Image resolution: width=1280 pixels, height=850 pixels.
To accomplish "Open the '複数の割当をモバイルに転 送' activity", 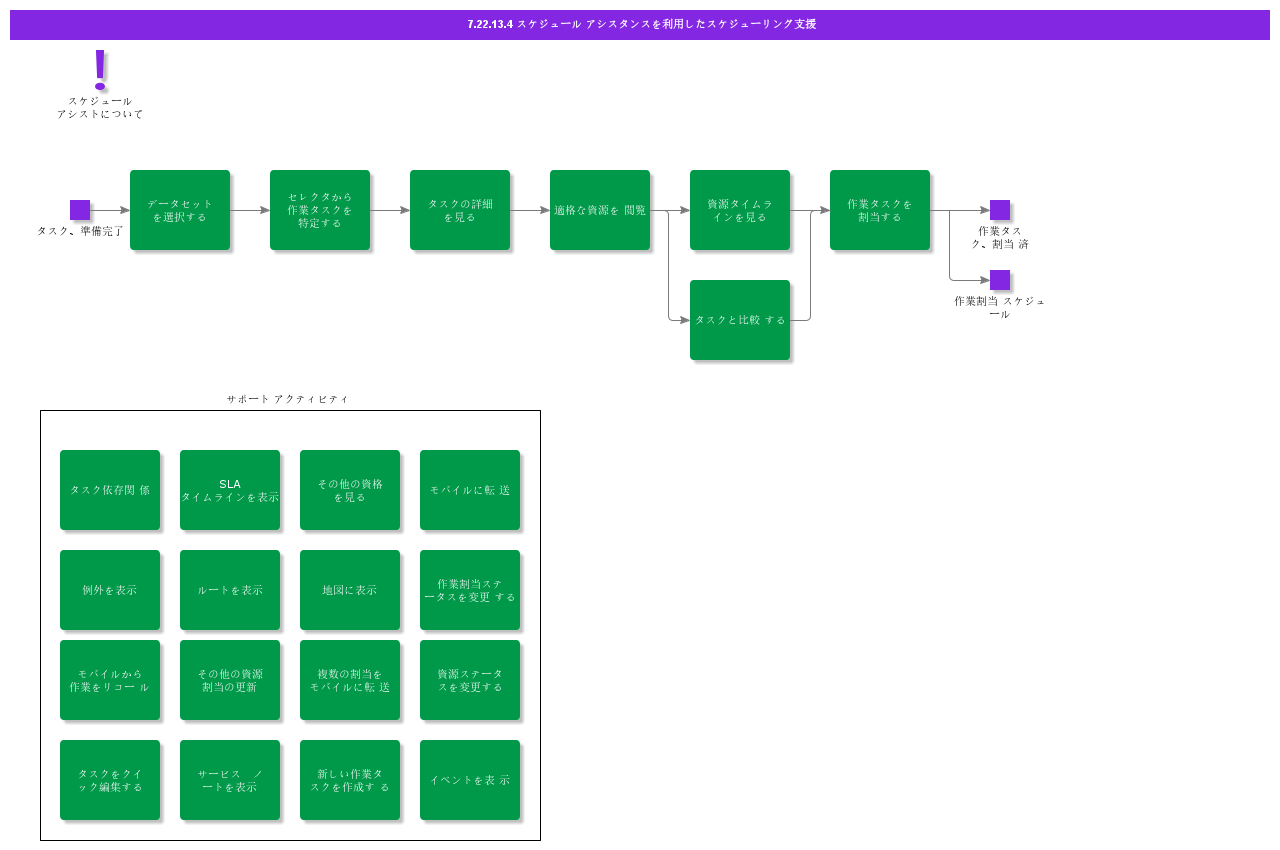I will (x=350, y=680).
